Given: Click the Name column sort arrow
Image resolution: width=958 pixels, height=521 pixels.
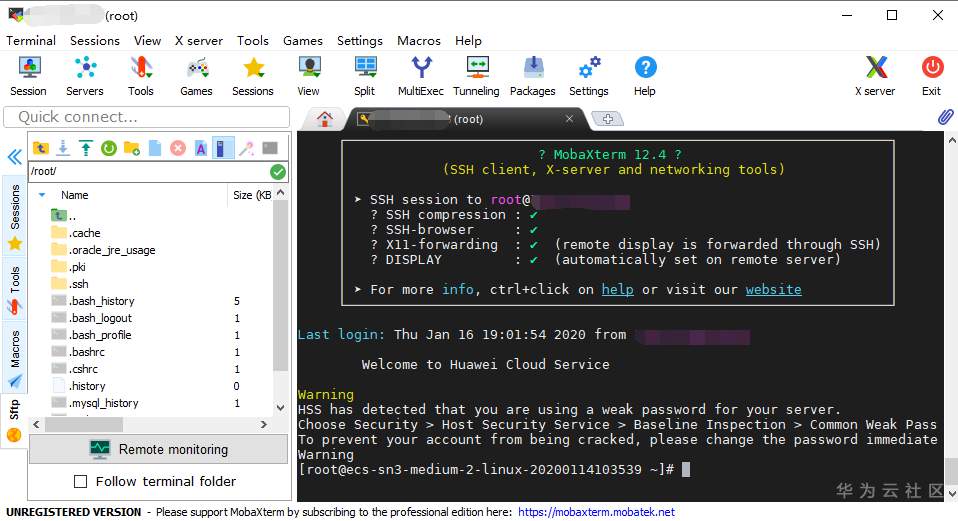Looking at the screenshot, I should click(x=42, y=195).
